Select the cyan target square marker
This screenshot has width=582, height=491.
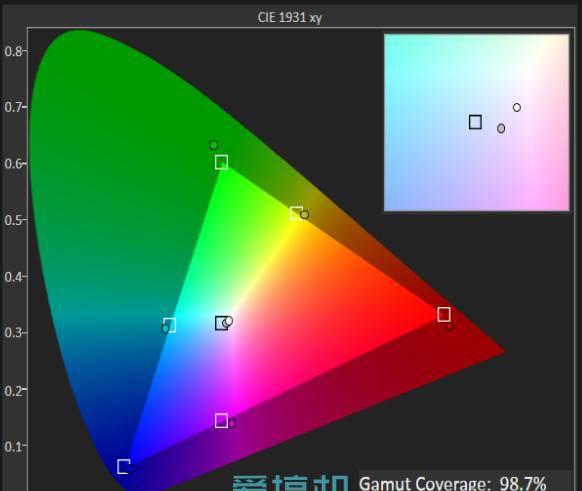pos(169,325)
